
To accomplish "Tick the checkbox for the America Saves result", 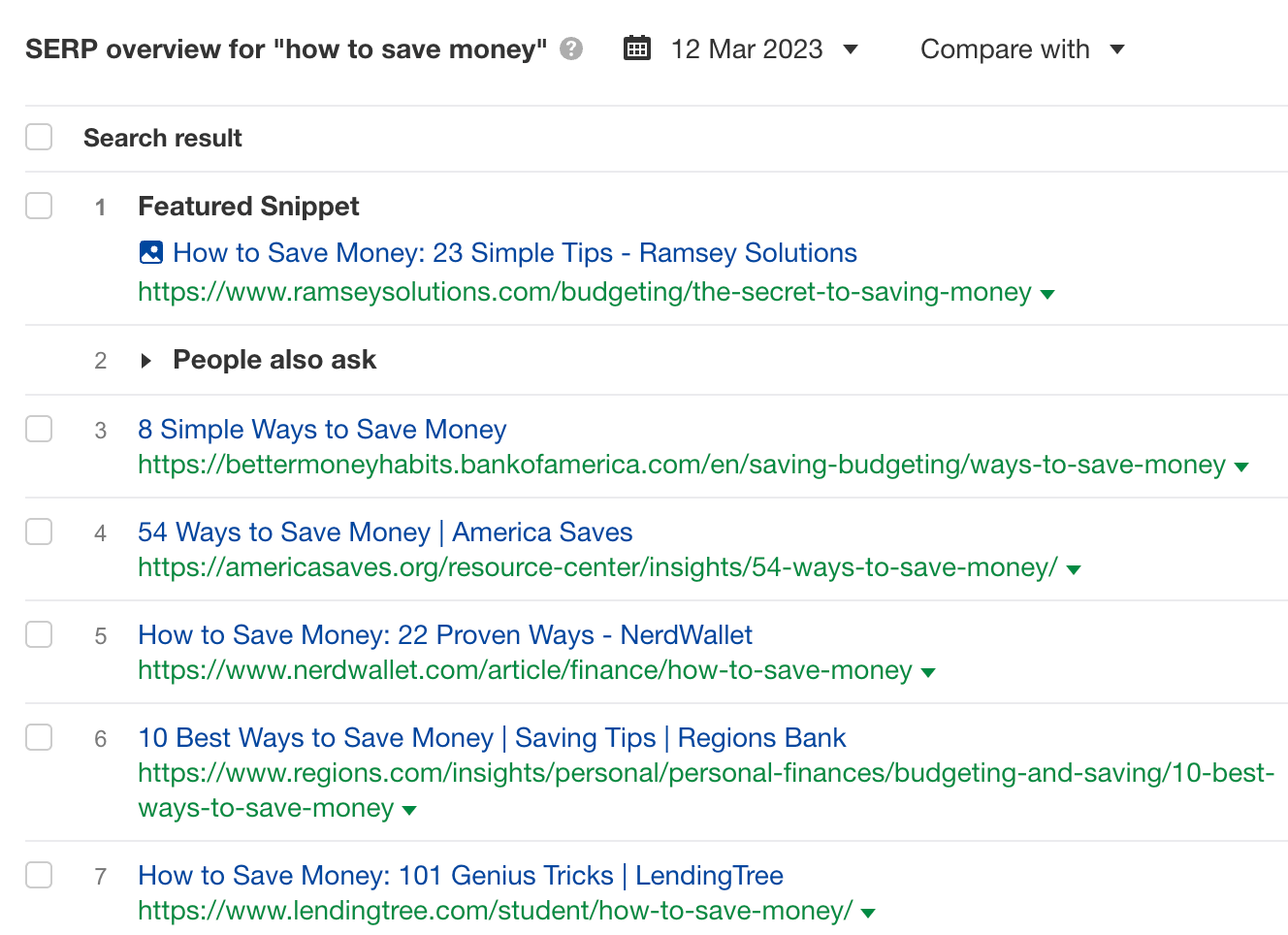I will 39,532.
